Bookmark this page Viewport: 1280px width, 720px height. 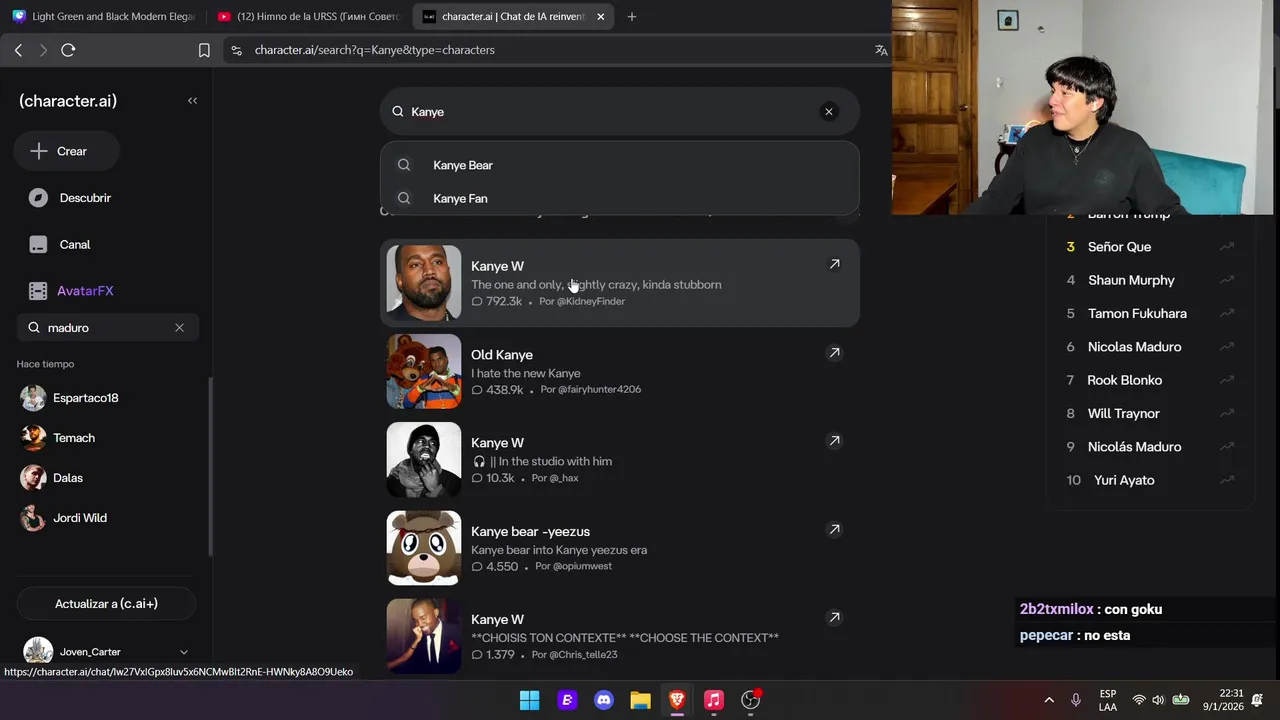204,50
